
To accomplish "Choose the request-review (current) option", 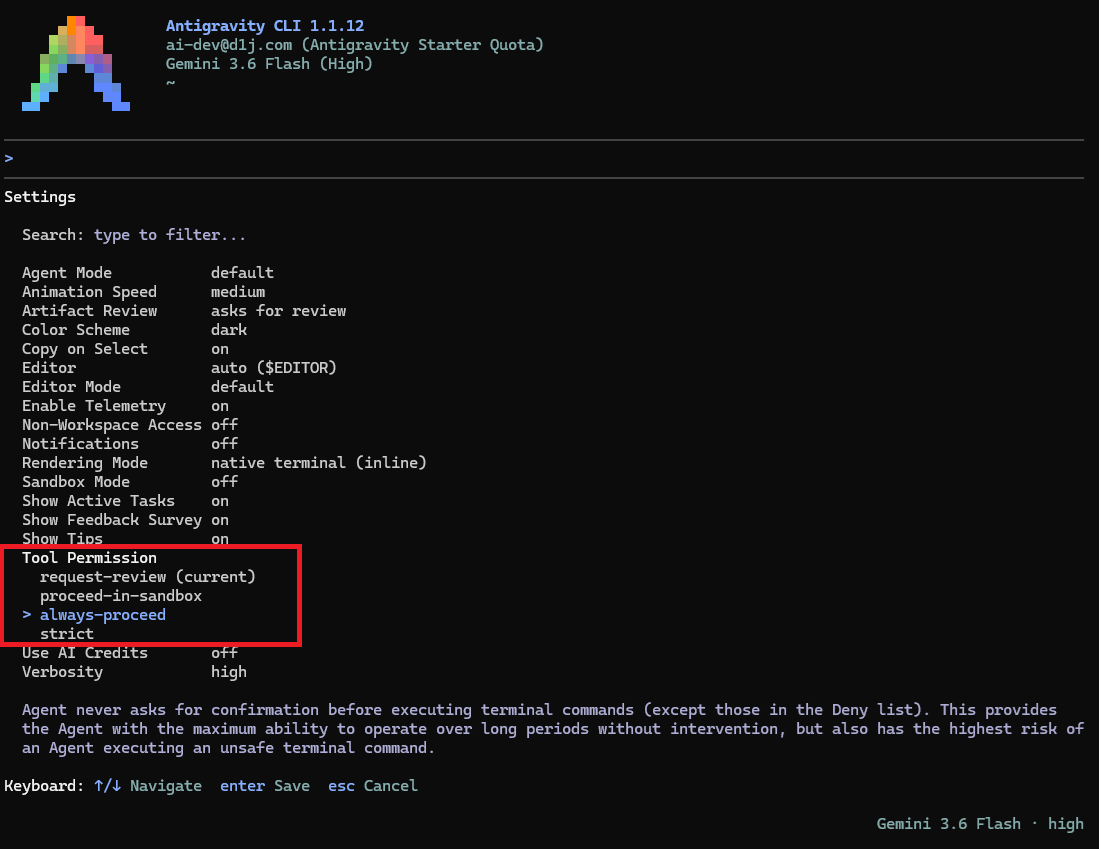I will click(x=148, y=576).
